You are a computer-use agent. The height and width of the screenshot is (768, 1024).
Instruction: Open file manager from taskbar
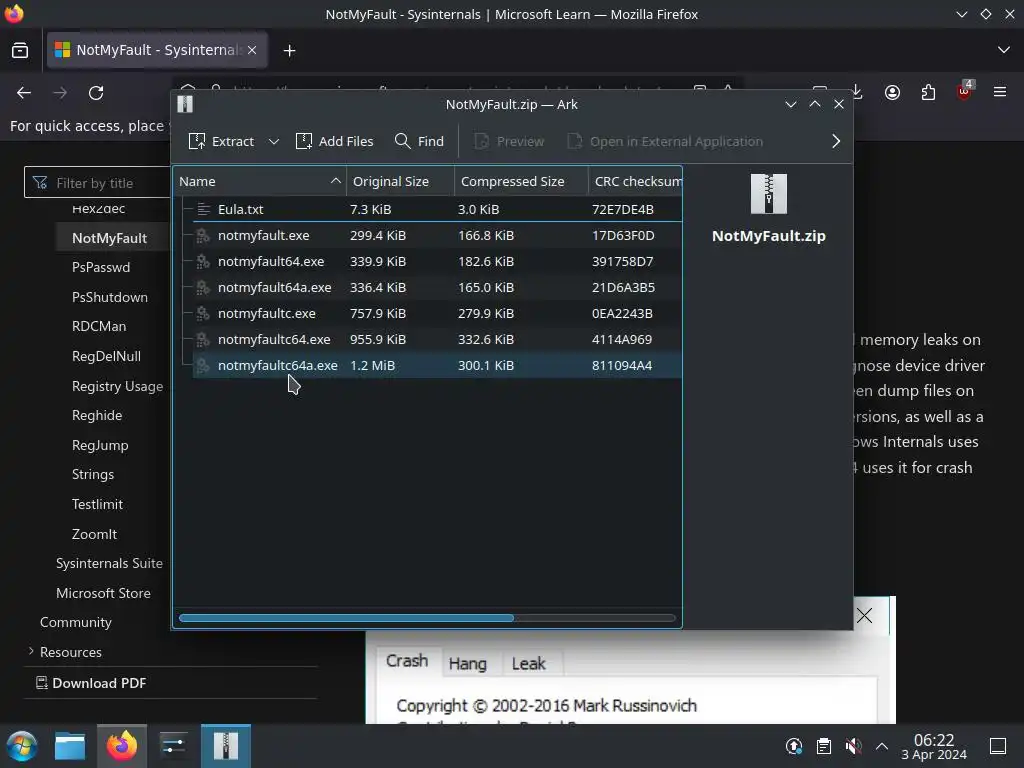70,746
